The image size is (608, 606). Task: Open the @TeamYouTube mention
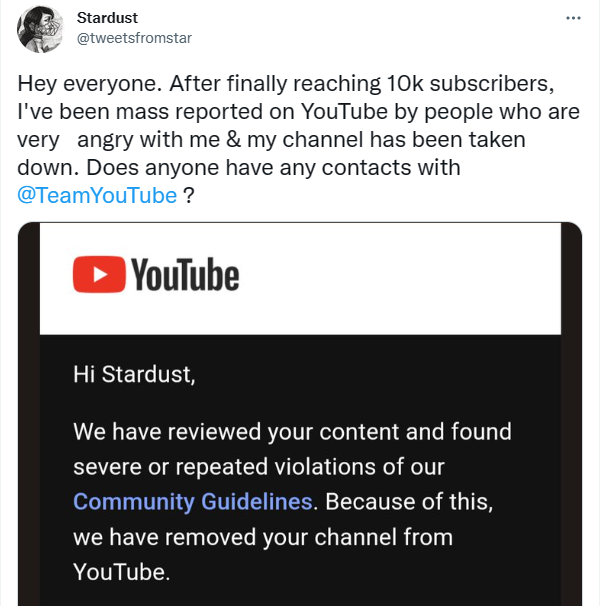(x=98, y=195)
